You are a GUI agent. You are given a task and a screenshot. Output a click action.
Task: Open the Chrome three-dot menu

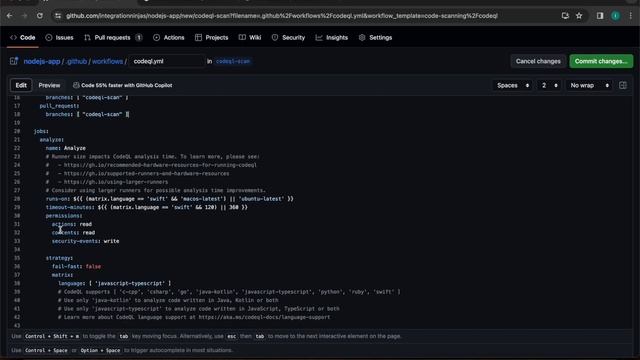[631, 16]
